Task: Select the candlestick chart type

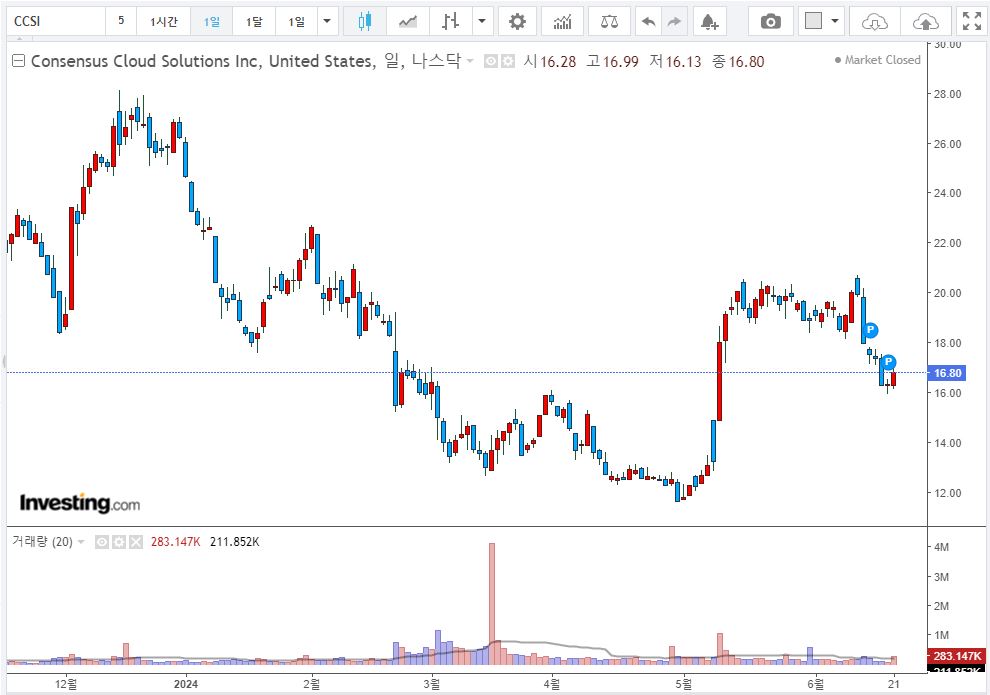Action: (364, 21)
